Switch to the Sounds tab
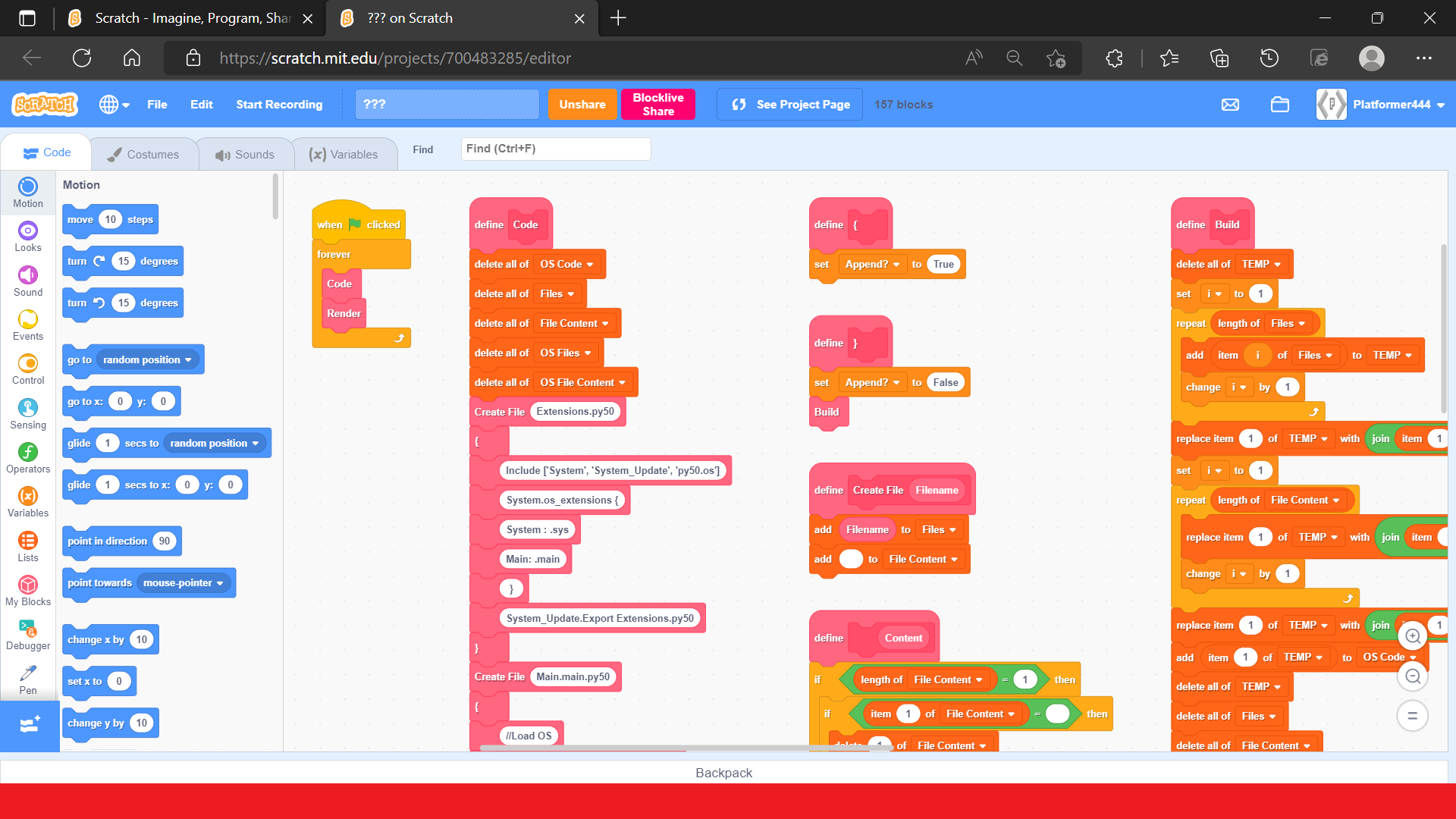 pyautogui.click(x=245, y=154)
